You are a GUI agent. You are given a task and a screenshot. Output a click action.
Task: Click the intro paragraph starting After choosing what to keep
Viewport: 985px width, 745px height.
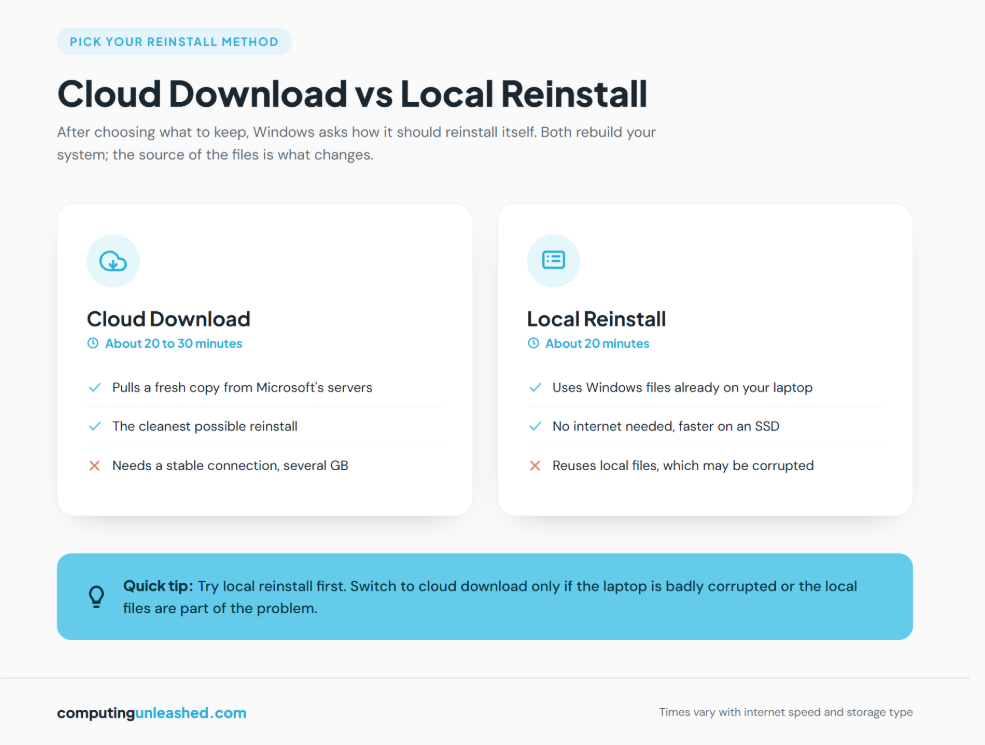click(x=356, y=143)
